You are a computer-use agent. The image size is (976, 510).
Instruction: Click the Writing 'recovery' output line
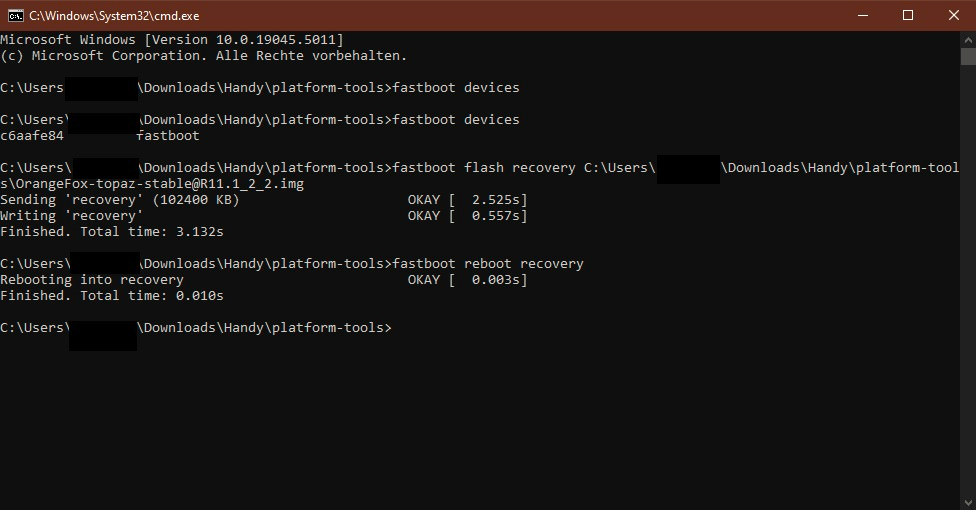coord(71,216)
